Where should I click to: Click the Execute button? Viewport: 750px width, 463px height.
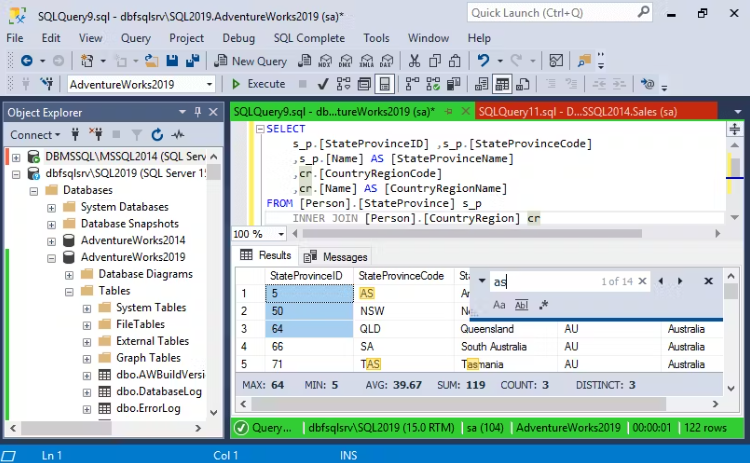[x=258, y=84]
